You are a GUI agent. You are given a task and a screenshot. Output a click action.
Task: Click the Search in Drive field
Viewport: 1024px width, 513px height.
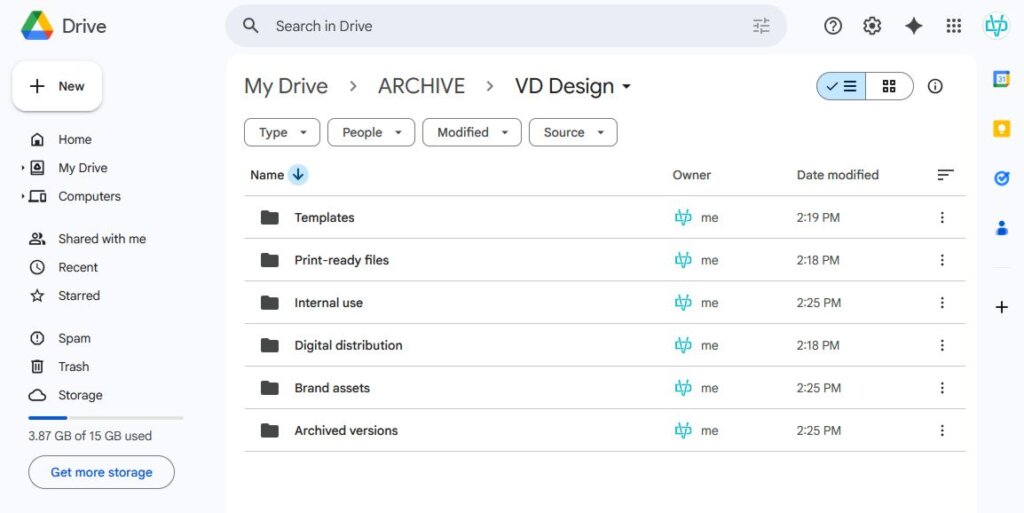506,26
